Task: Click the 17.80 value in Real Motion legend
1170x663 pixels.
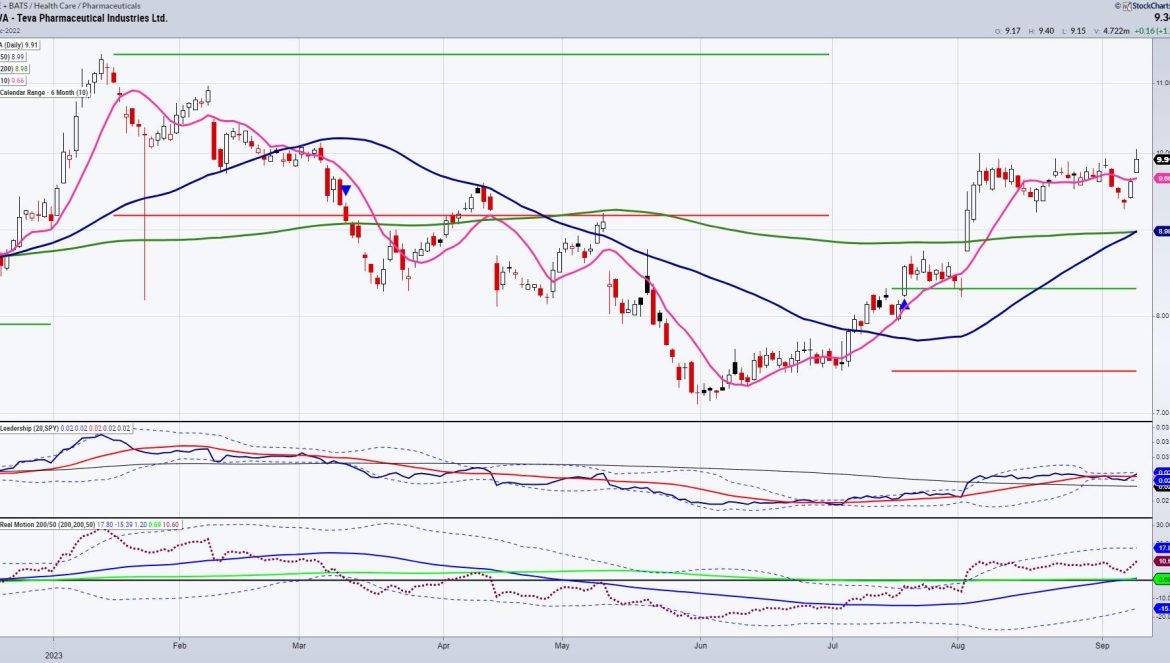Action: (105, 525)
